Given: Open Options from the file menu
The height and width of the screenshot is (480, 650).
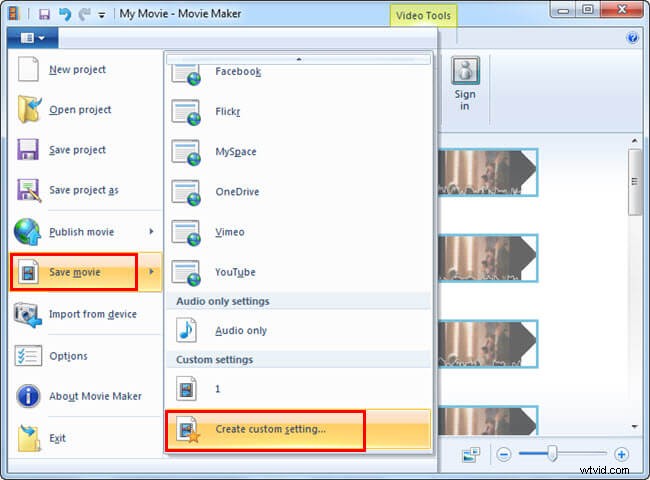Looking at the screenshot, I should click(68, 356).
